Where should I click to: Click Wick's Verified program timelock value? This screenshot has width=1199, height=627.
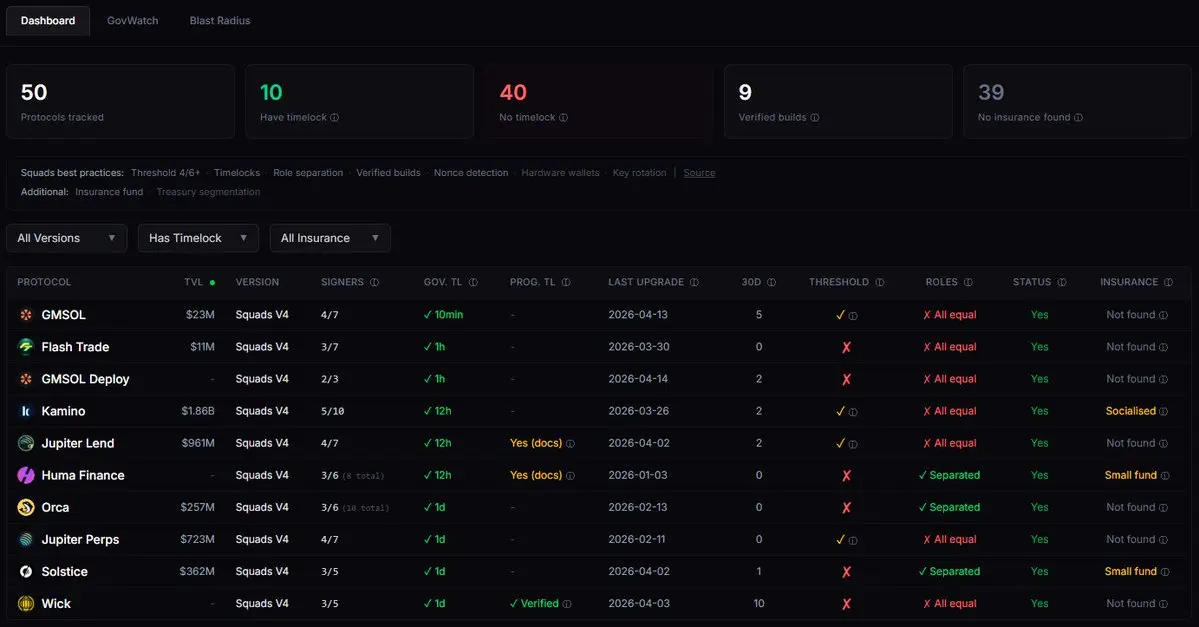click(535, 604)
